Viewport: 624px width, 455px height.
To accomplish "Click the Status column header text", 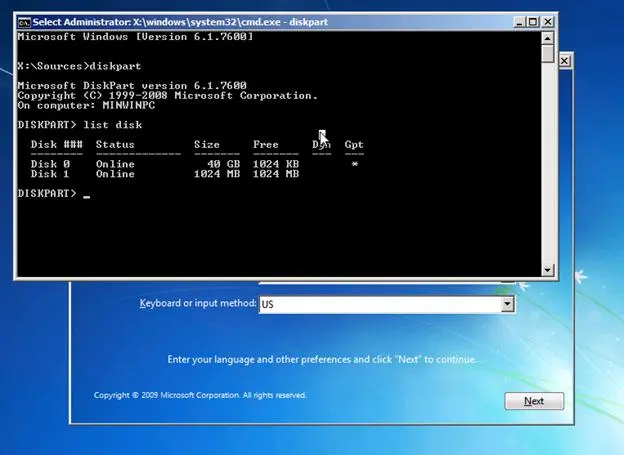I will (115, 145).
